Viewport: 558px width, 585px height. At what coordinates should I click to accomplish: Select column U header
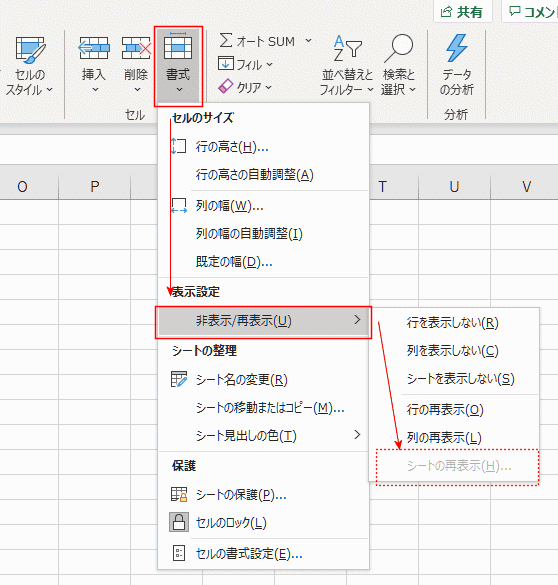[x=454, y=186]
